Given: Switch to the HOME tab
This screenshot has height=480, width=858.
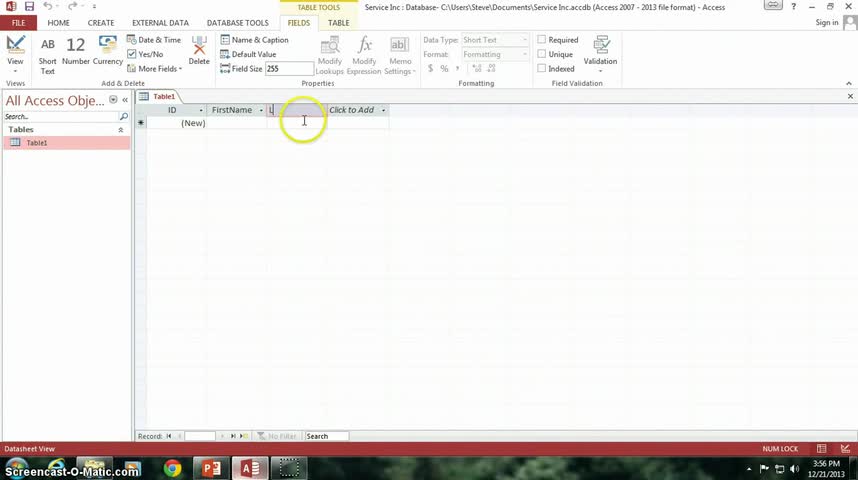Looking at the screenshot, I should (59, 23).
